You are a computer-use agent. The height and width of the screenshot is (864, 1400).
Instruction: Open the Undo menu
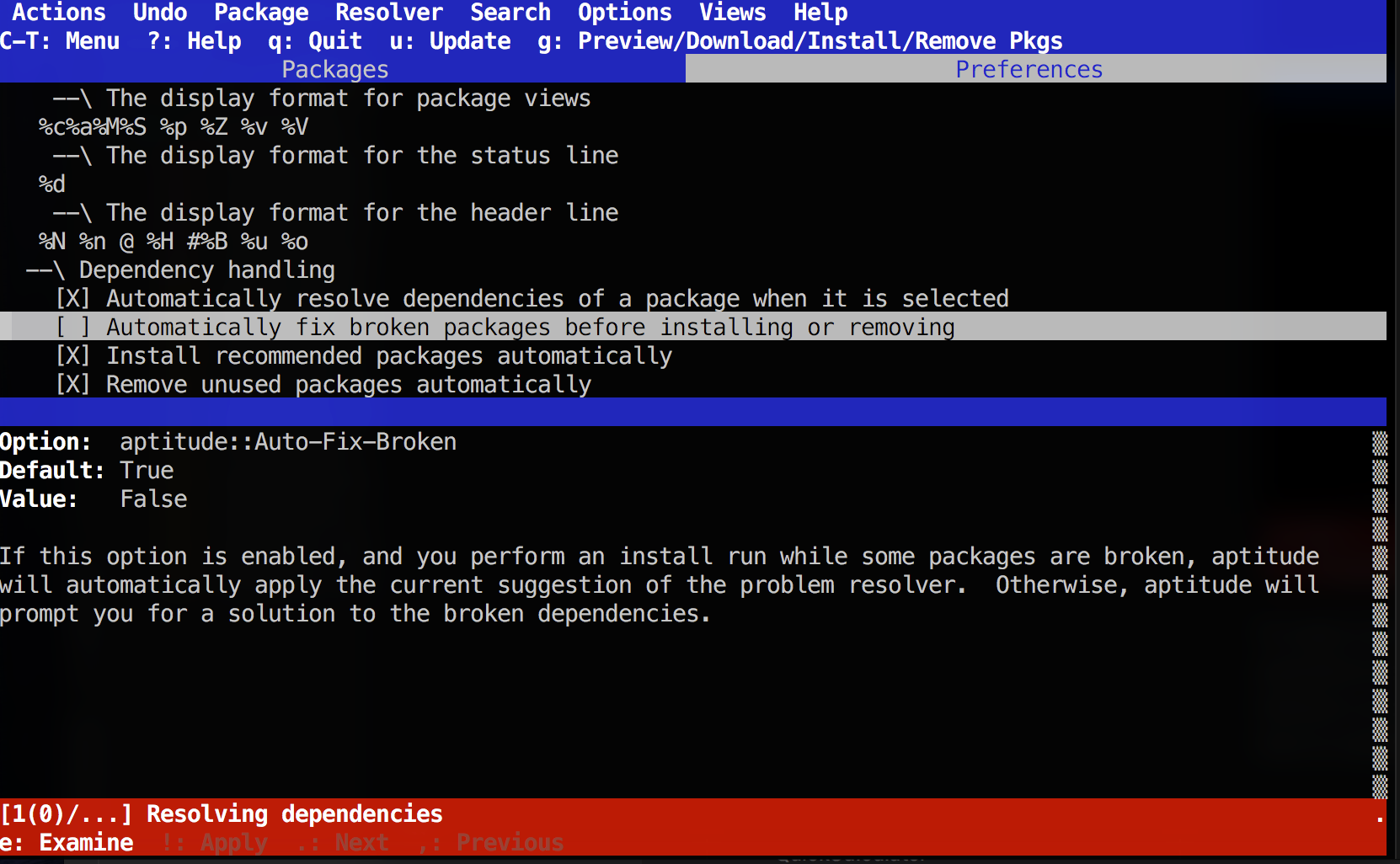click(x=159, y=13)
